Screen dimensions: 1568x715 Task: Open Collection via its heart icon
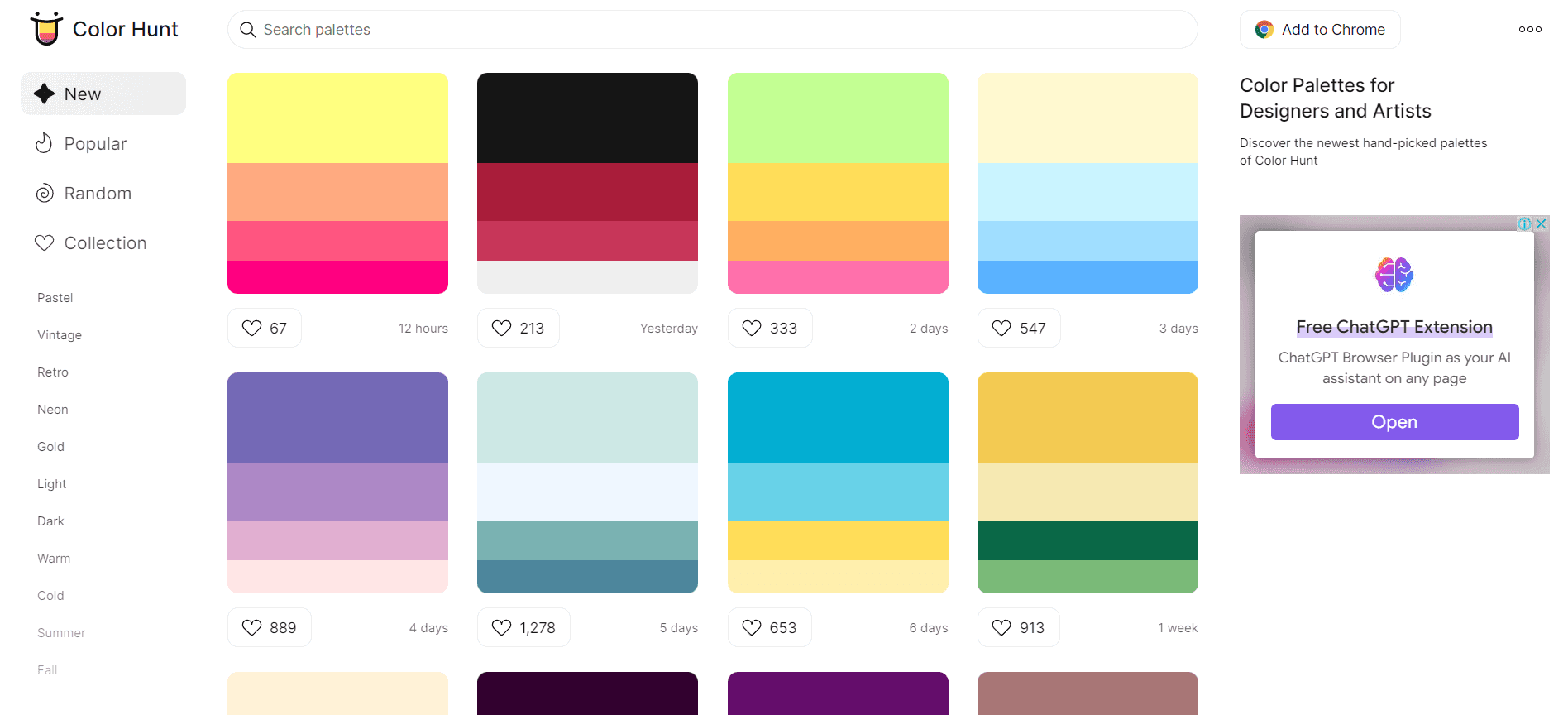(44, 242)
